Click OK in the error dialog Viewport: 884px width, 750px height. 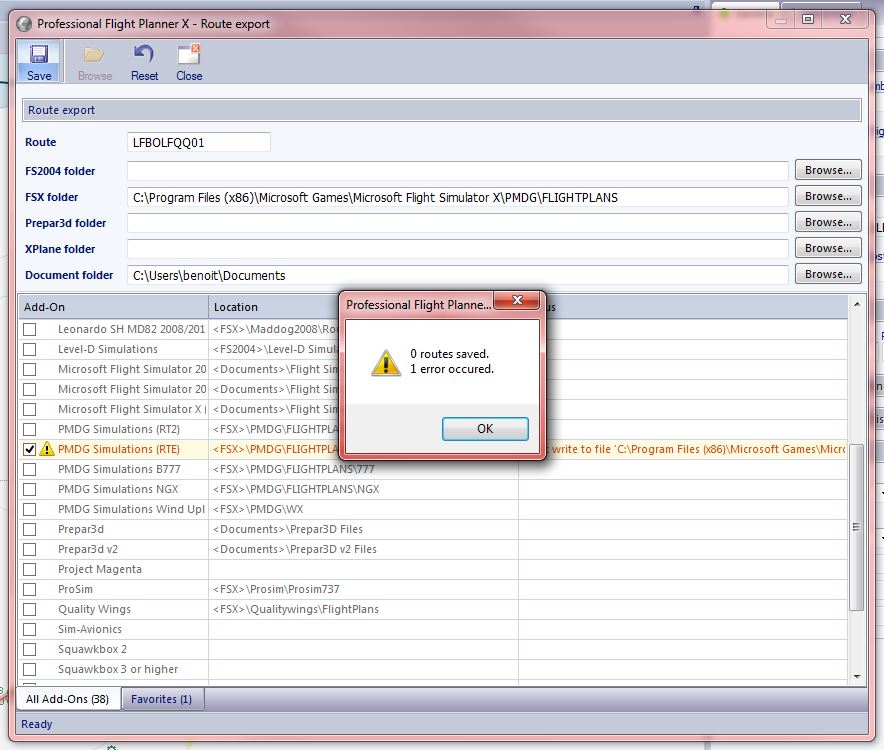tap(485, 429)
